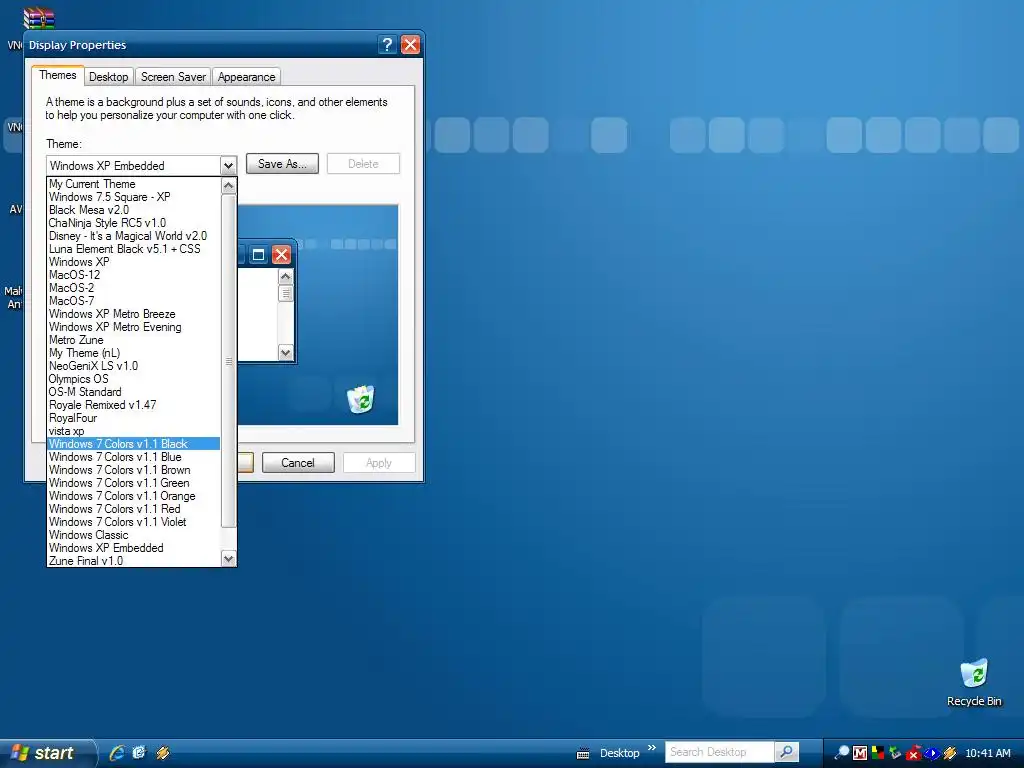The image size is (1024, 768).
Task: Click the keyboard icon in taskbar
Action: (x=583, y=754)
